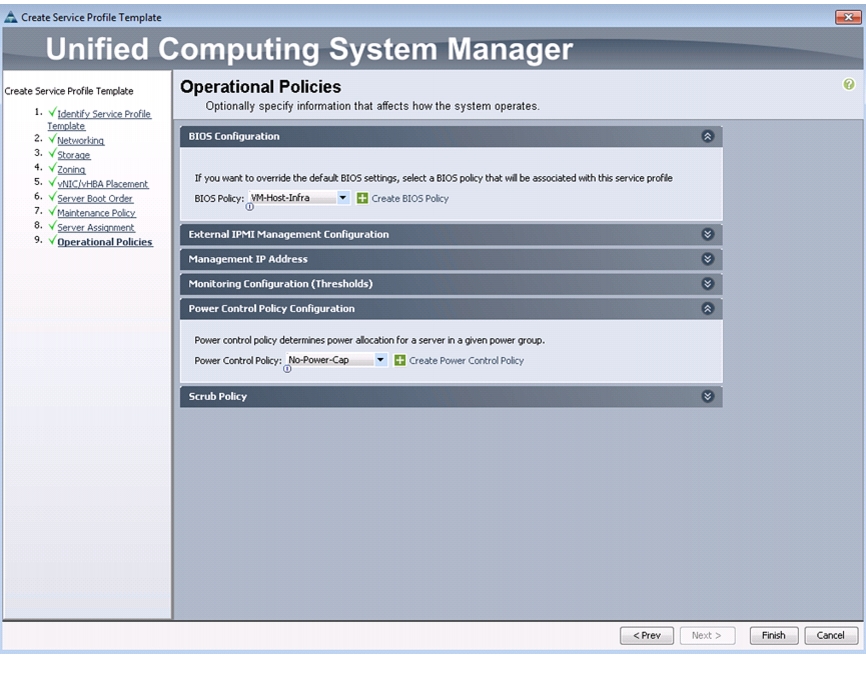
Task: Go to the Zoning step
Action: (71, 170)
